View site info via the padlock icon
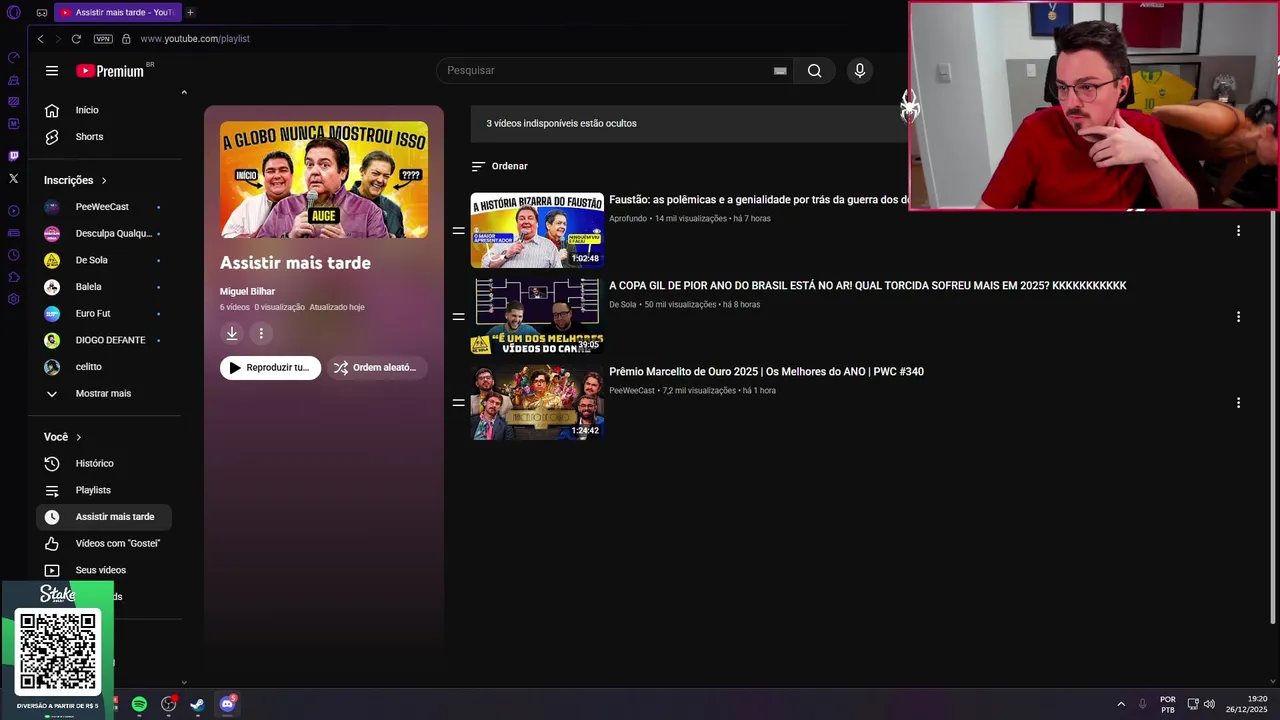Image resolution: width=1280 pixels, height=720 pixels. coord(126,39)
